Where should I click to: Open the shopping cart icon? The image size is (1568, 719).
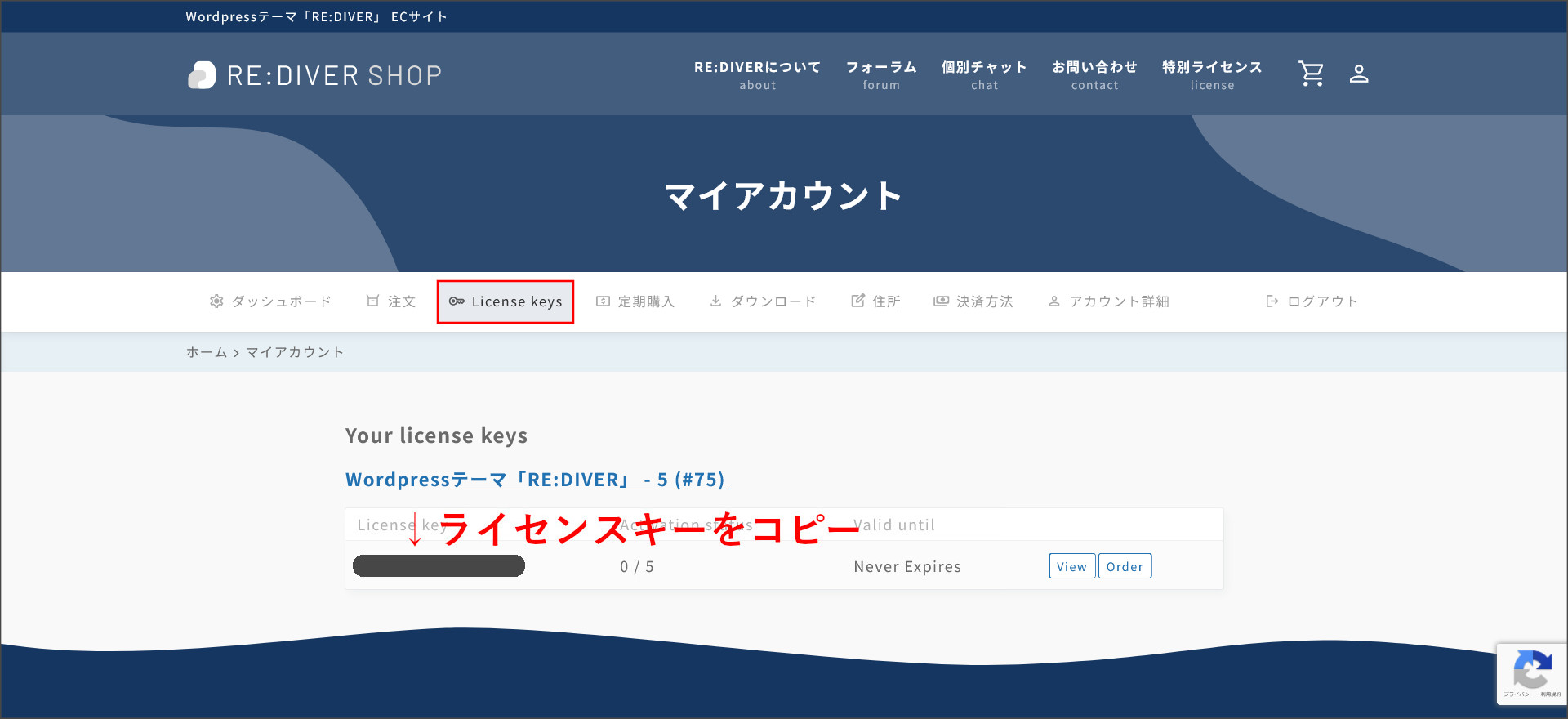coord(1311,74)
